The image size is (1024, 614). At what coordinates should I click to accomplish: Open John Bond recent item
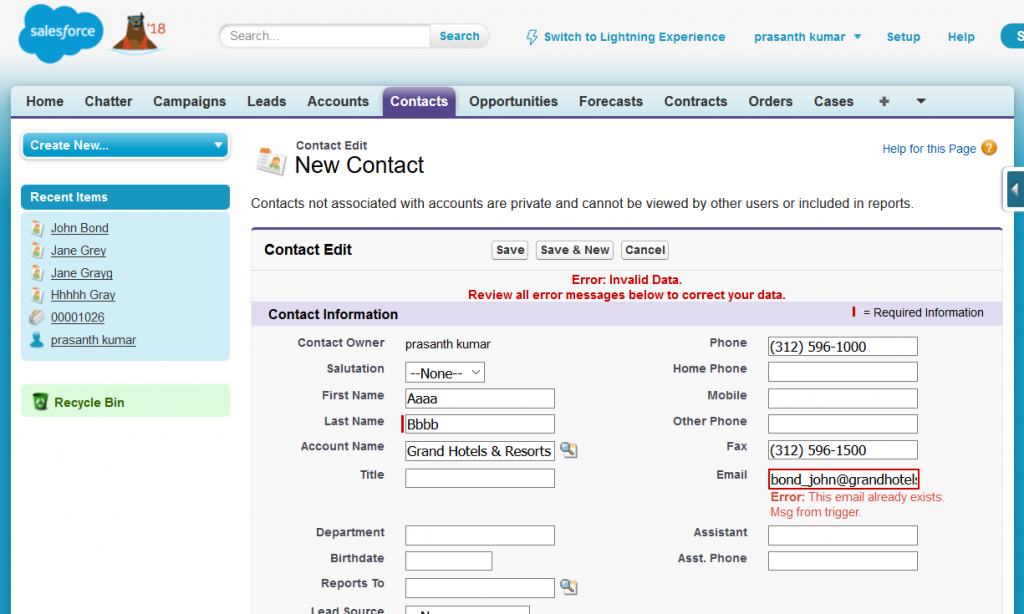(80, 228)
